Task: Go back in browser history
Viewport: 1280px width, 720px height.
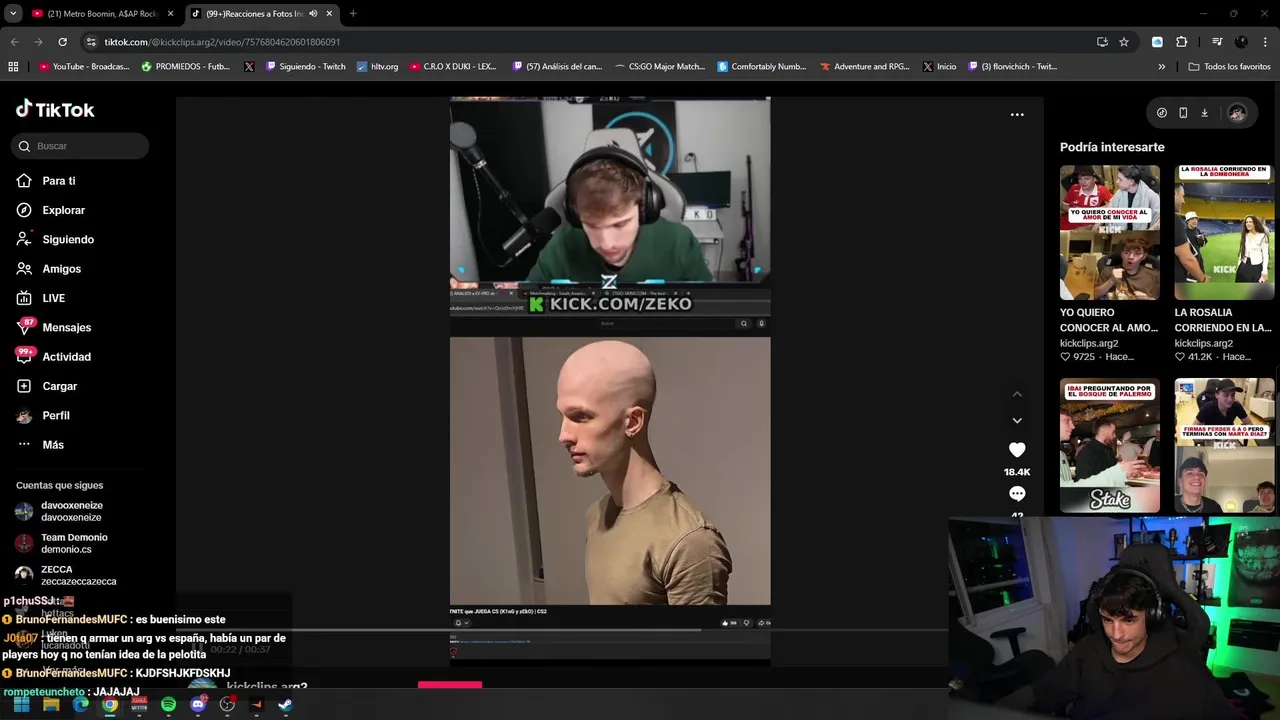Action: tap(14, 42)
